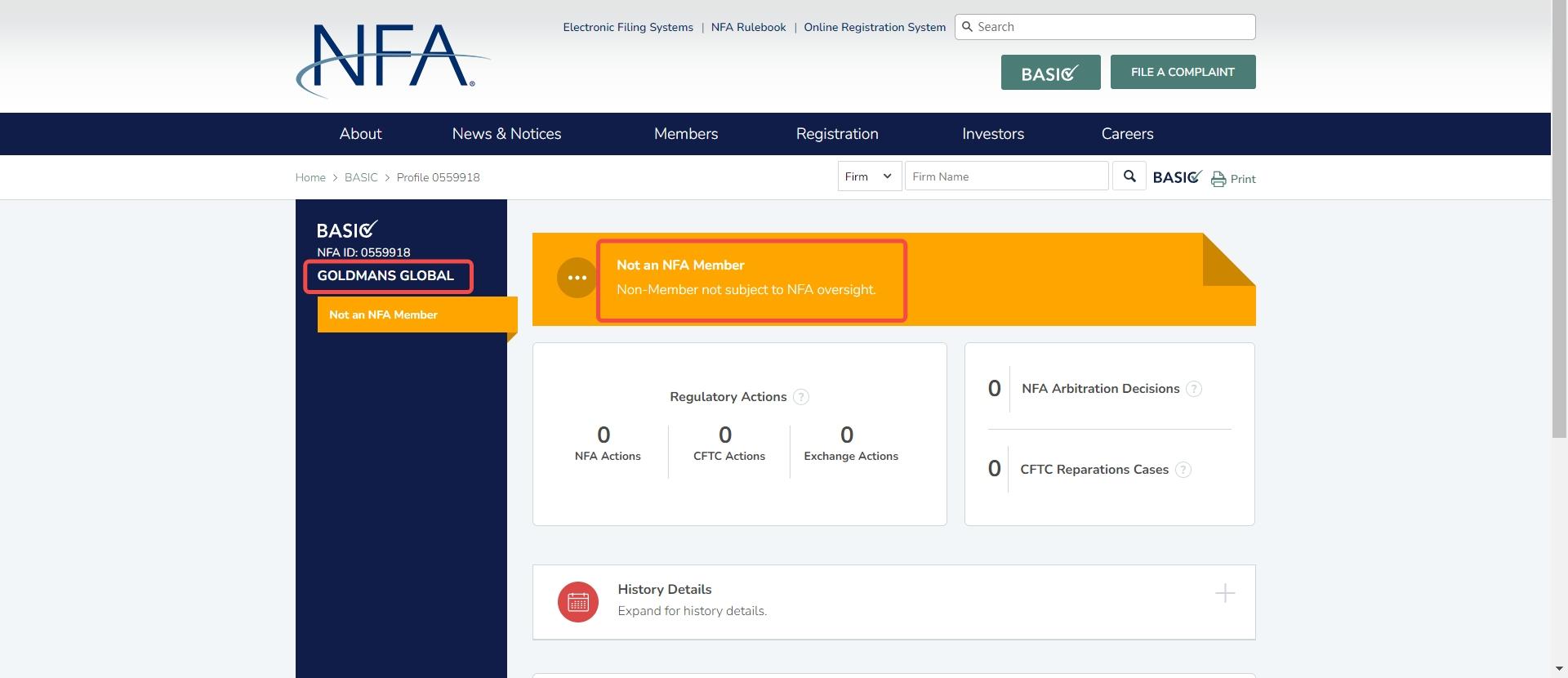1568x678 pixels.
Task: Click the NFA Arbitration Decisions help icon
Action: click(x=1194, y=389)
